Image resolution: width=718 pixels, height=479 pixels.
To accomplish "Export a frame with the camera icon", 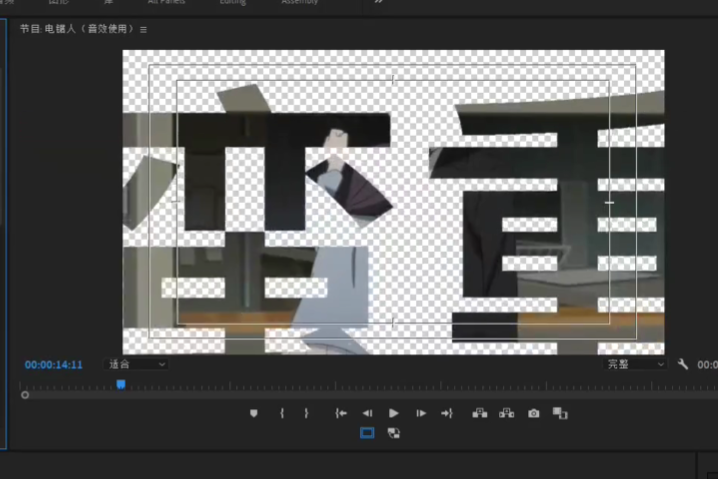I will (534, 413).
